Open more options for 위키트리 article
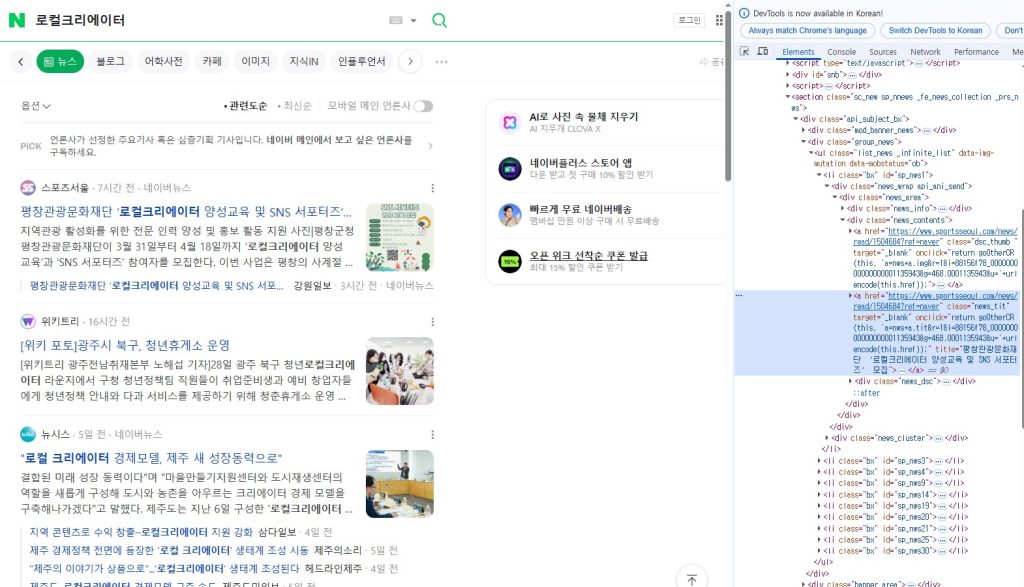Screen dimensions: 1024x587 point(432,322)
